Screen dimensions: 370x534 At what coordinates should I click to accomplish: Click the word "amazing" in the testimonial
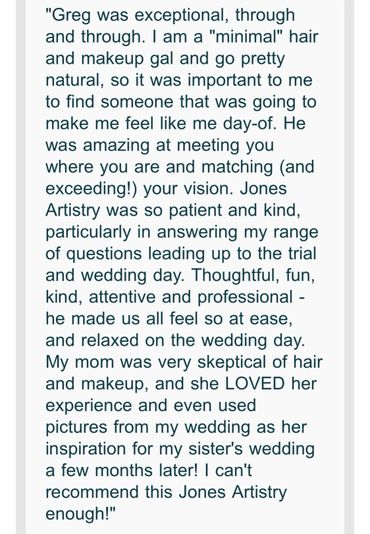pos(116,147)
